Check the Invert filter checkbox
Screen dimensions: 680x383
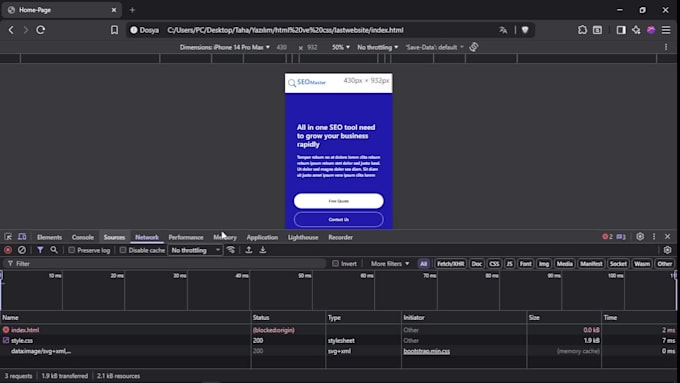pos(335,264)
